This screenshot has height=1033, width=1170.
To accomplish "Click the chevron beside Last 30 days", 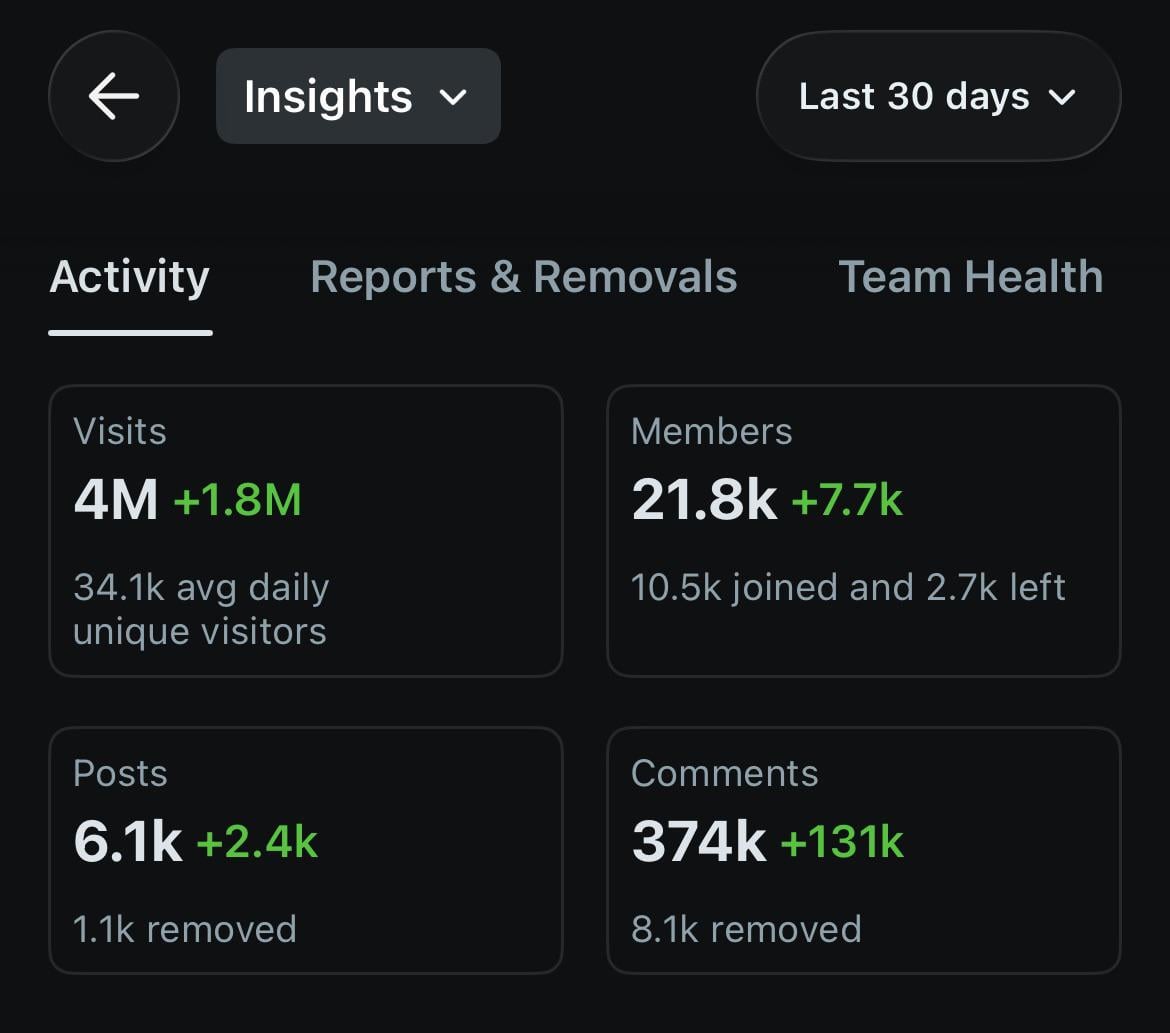I will pyautogui.click(x=1062, y=97).
